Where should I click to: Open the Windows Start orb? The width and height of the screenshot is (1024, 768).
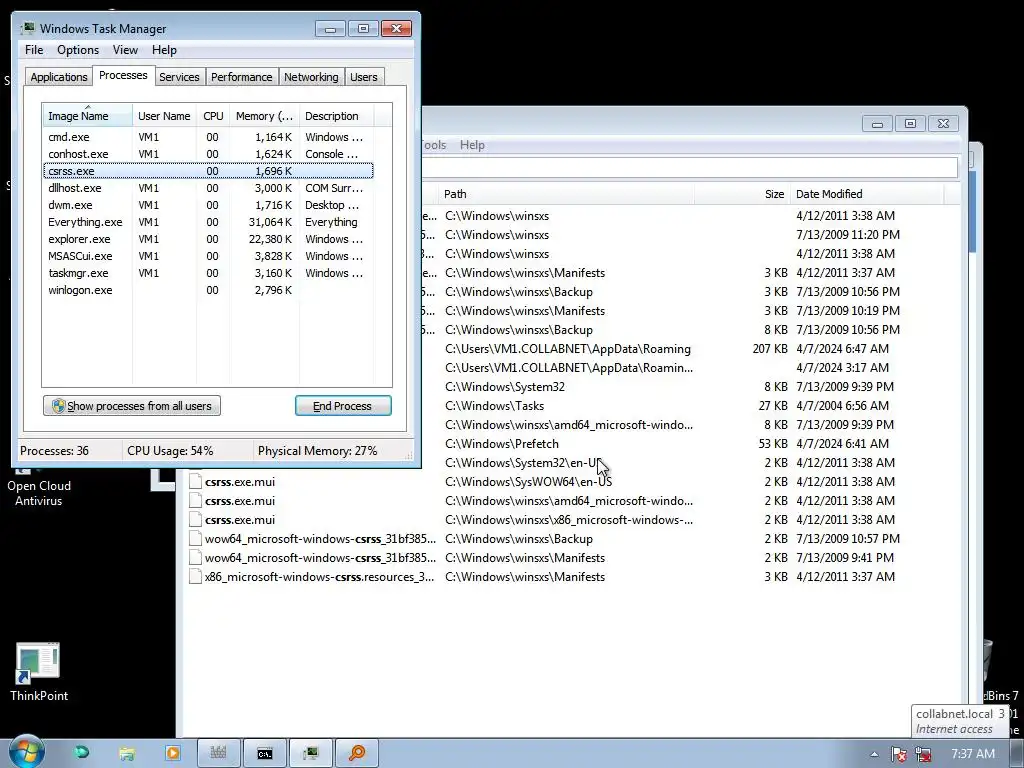point(27,752)
